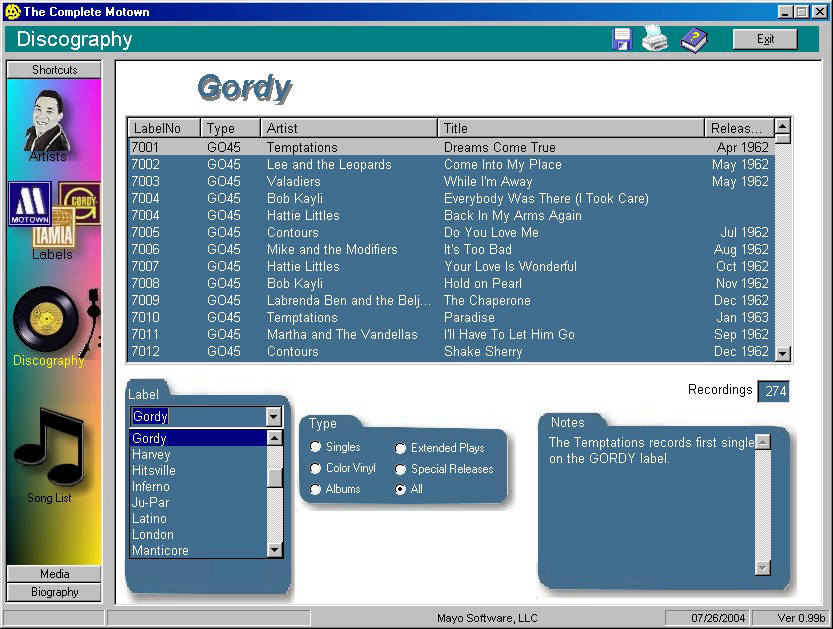The width and height of the screenshot is (833, 629).
Task: Select row 7001 Dreams Come True
Action: click(451, 147)
